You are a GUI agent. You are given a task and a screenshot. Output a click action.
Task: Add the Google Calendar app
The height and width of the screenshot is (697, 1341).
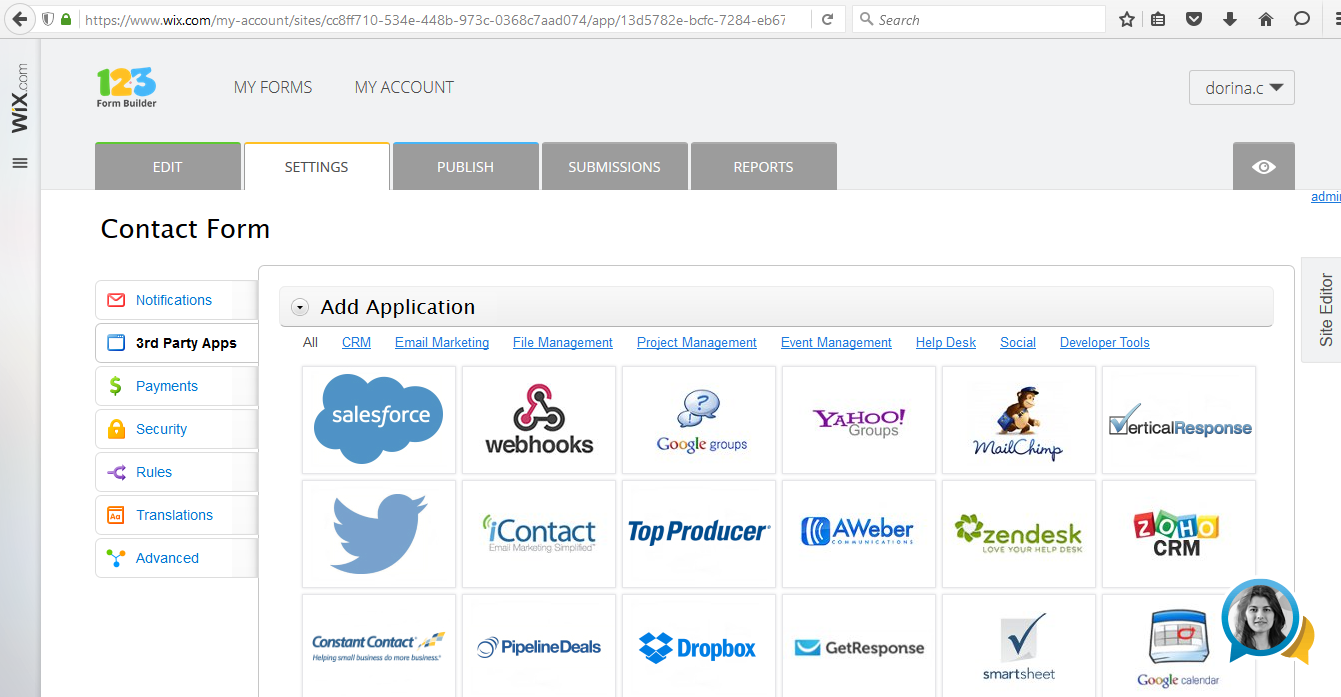point(1179,646)
